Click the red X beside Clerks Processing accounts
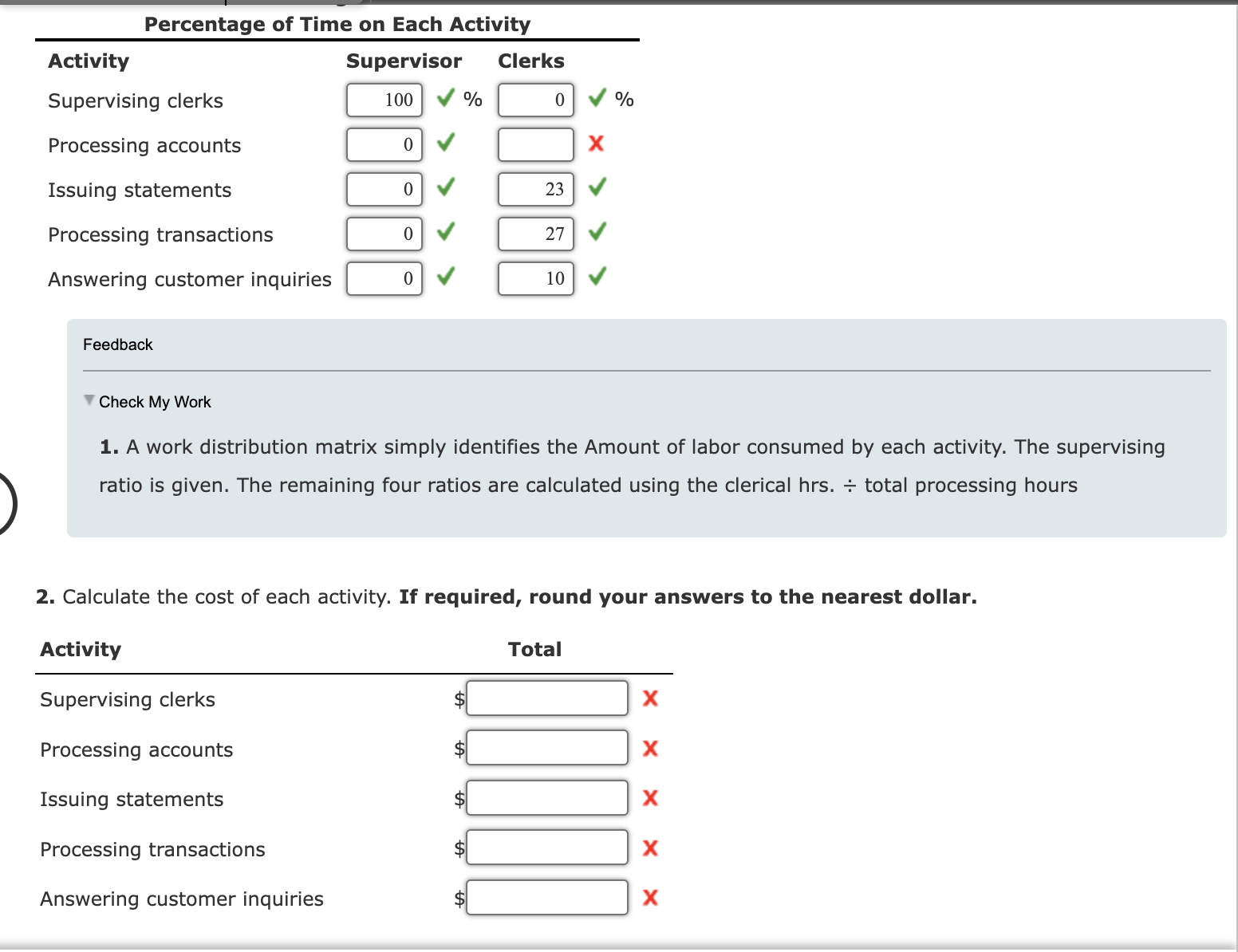Viewport: 1238px width, 952px height. 596,144
